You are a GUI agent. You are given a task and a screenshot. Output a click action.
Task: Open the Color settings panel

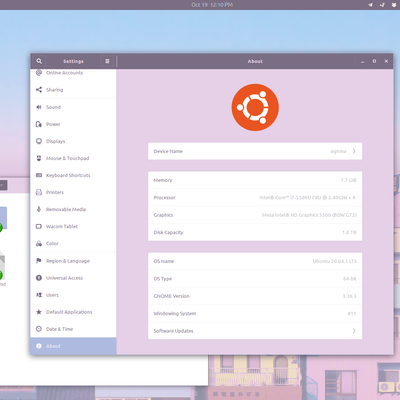click(73, 243)
